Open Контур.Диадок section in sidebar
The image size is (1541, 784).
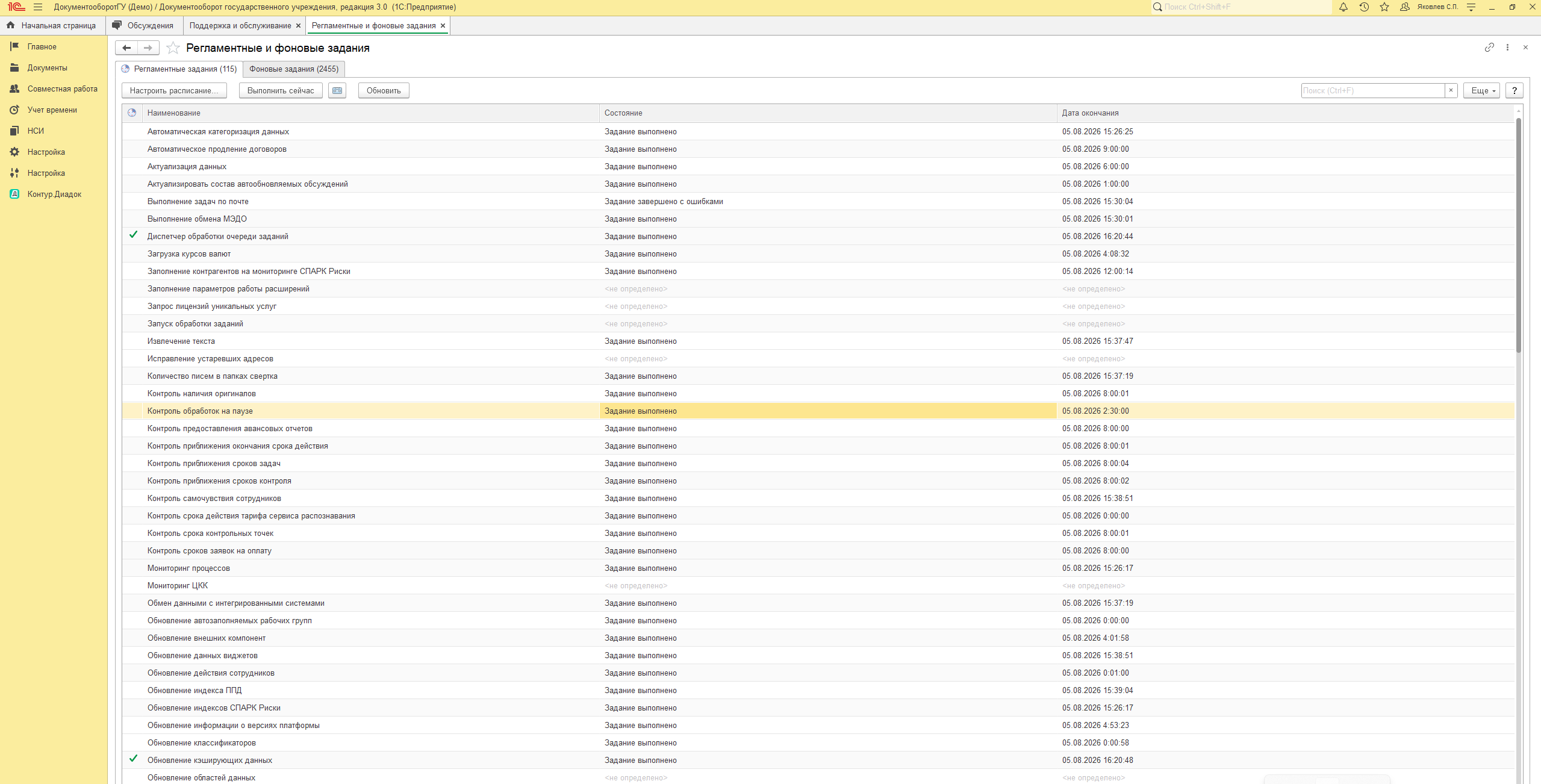54,194
